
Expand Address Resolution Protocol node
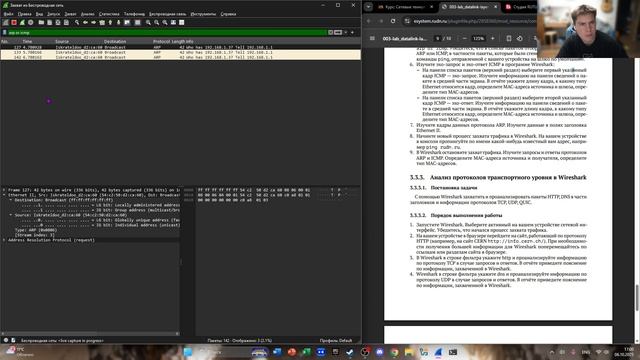pos(4,240)
